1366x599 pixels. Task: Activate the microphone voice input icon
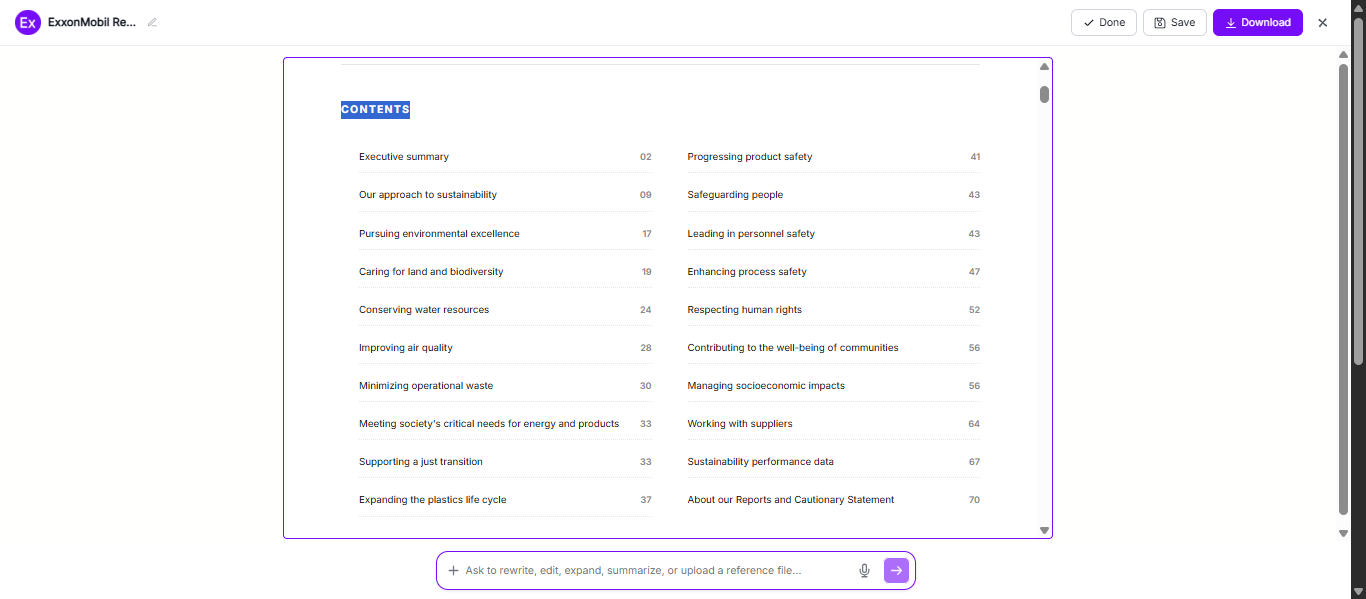865,570
